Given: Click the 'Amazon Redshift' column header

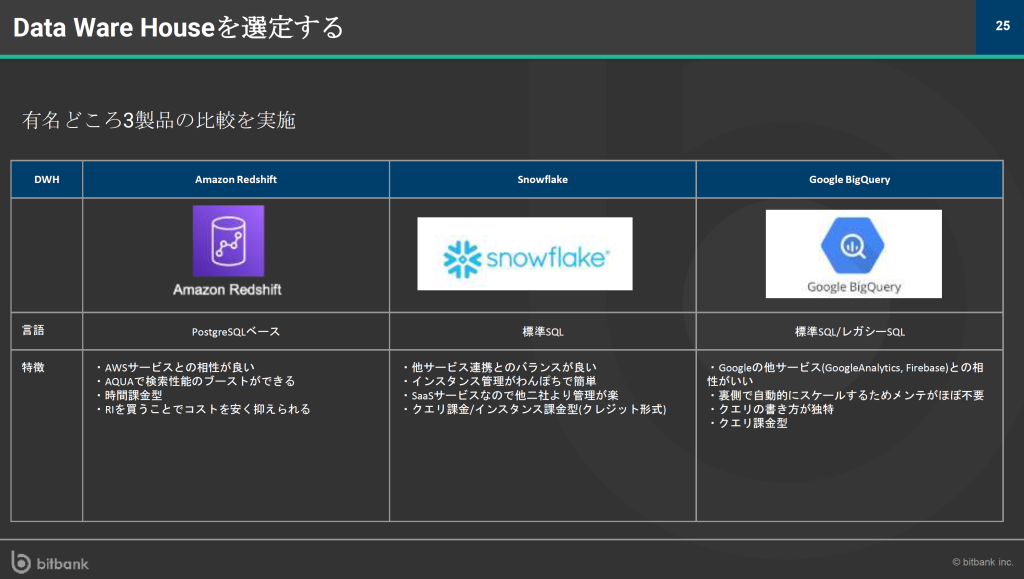Looking at the screenshot, I should [x=236, y=180].
